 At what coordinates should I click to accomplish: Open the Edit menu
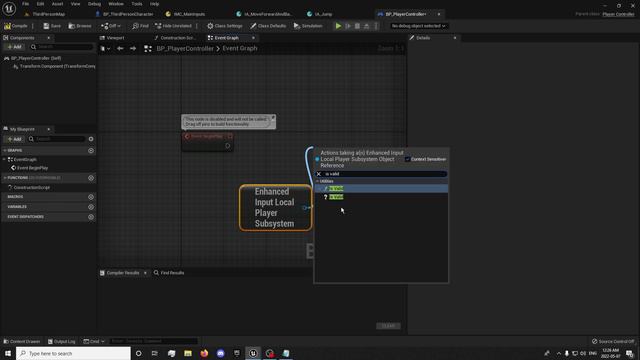coord(40,4)
